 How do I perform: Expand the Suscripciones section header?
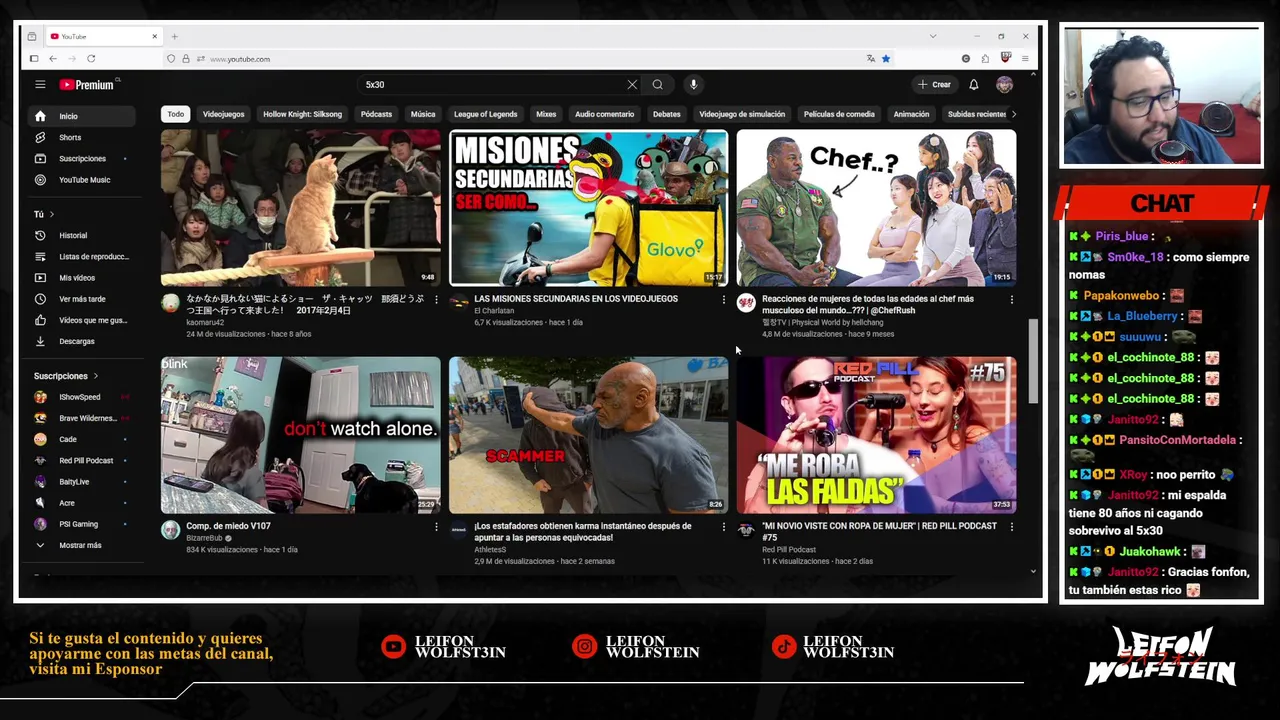coord(66,376)
